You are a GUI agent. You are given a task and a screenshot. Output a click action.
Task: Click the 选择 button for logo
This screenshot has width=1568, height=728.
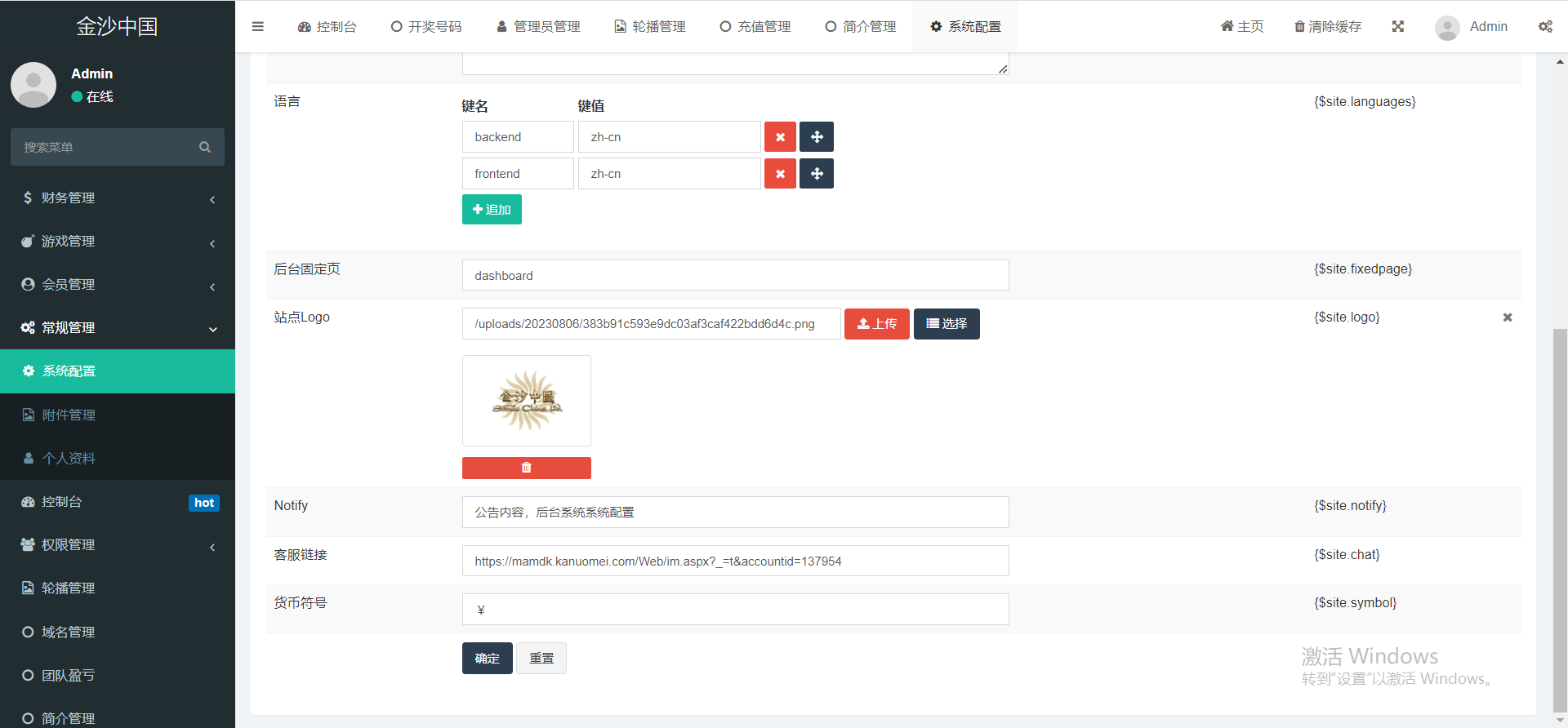point(947,324)
